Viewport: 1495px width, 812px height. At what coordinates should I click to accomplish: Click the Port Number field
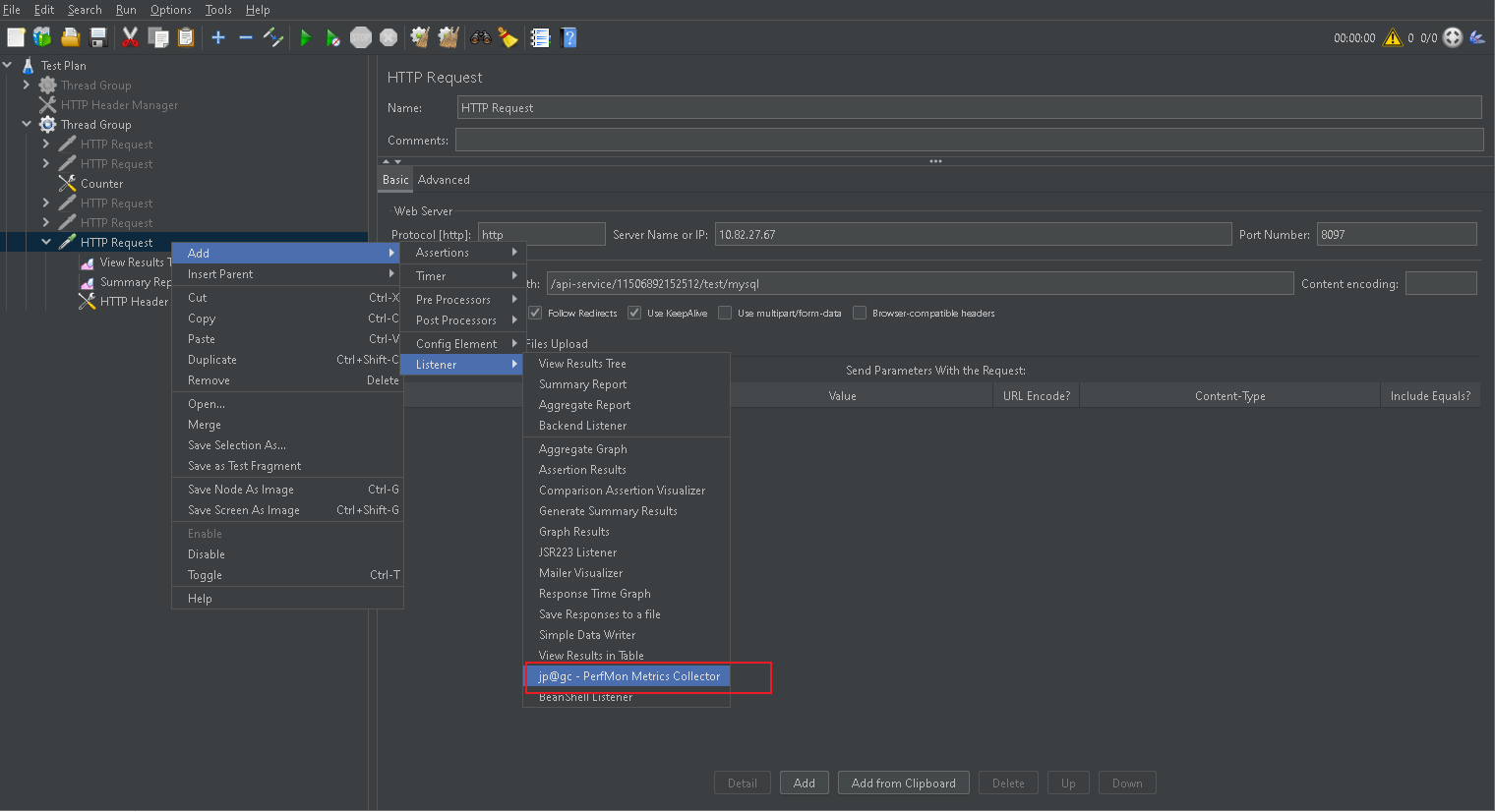point(1397,234)
